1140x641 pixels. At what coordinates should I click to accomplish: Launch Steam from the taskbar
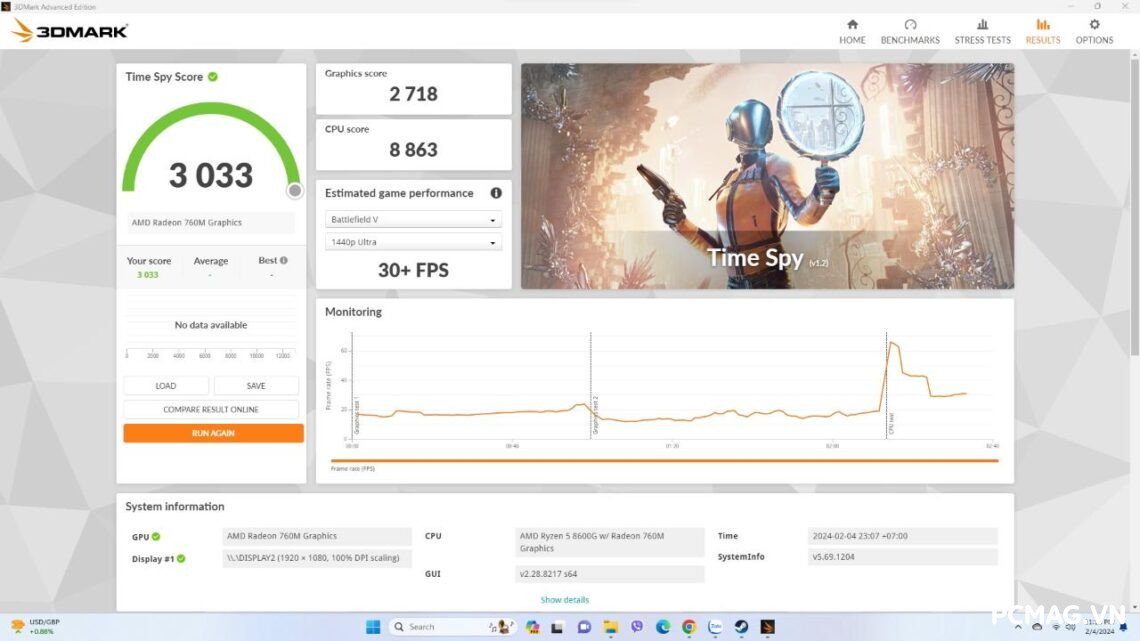point(739,628)
